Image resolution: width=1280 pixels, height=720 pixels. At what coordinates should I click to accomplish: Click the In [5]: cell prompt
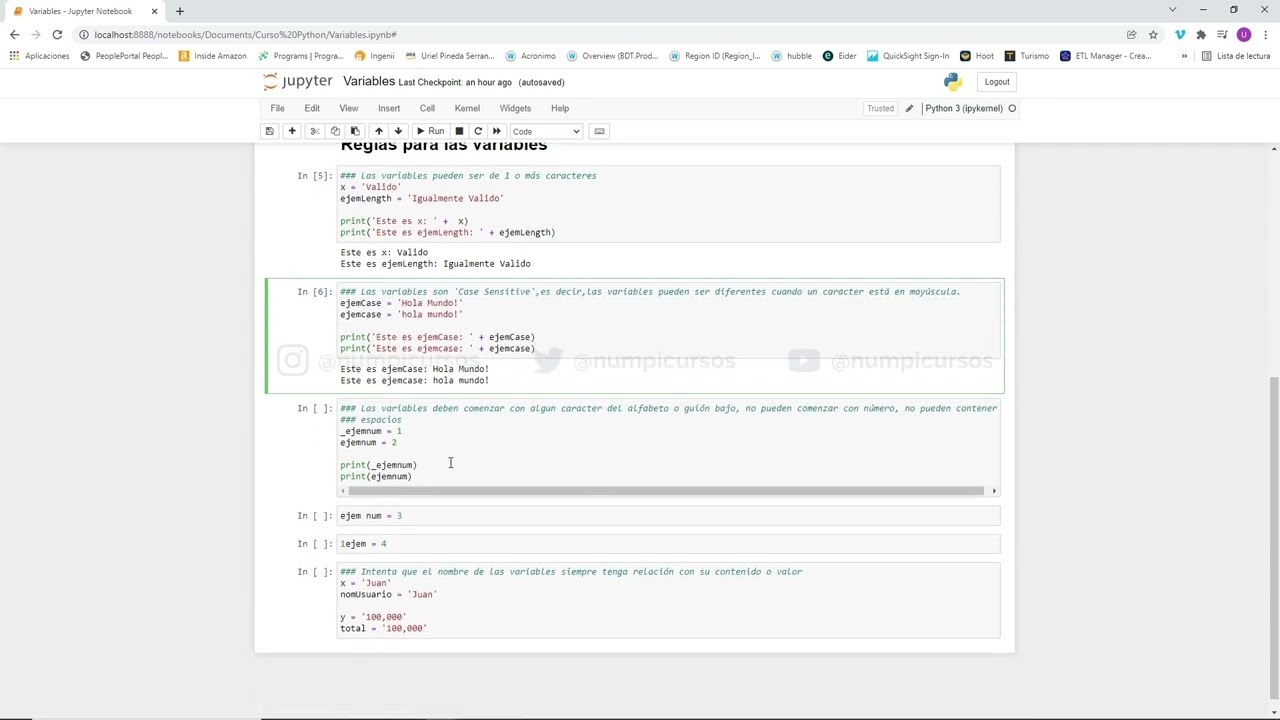click(314, 176)
